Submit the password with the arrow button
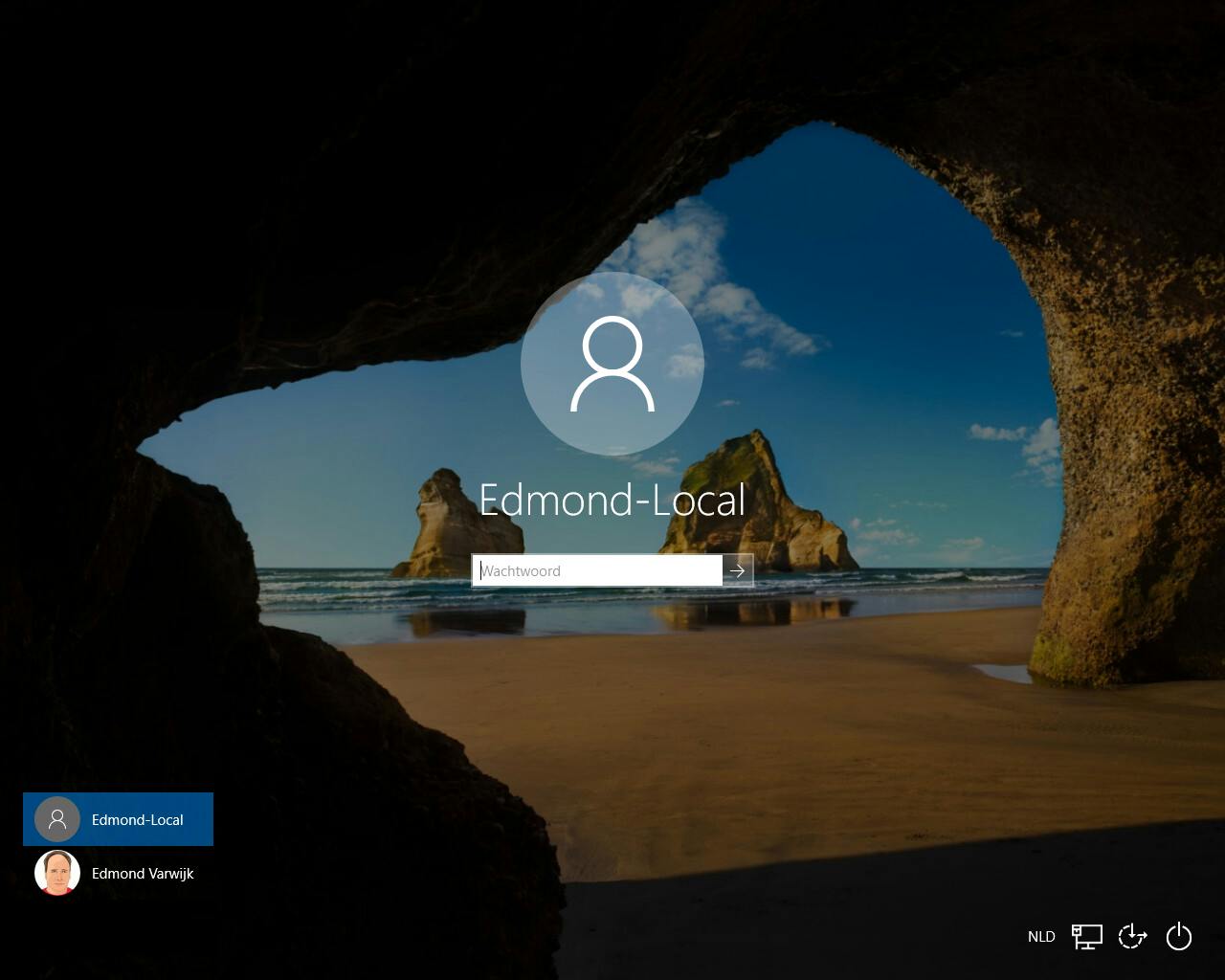This screenshot has height=980, width=1225. (x=737, y=570)
